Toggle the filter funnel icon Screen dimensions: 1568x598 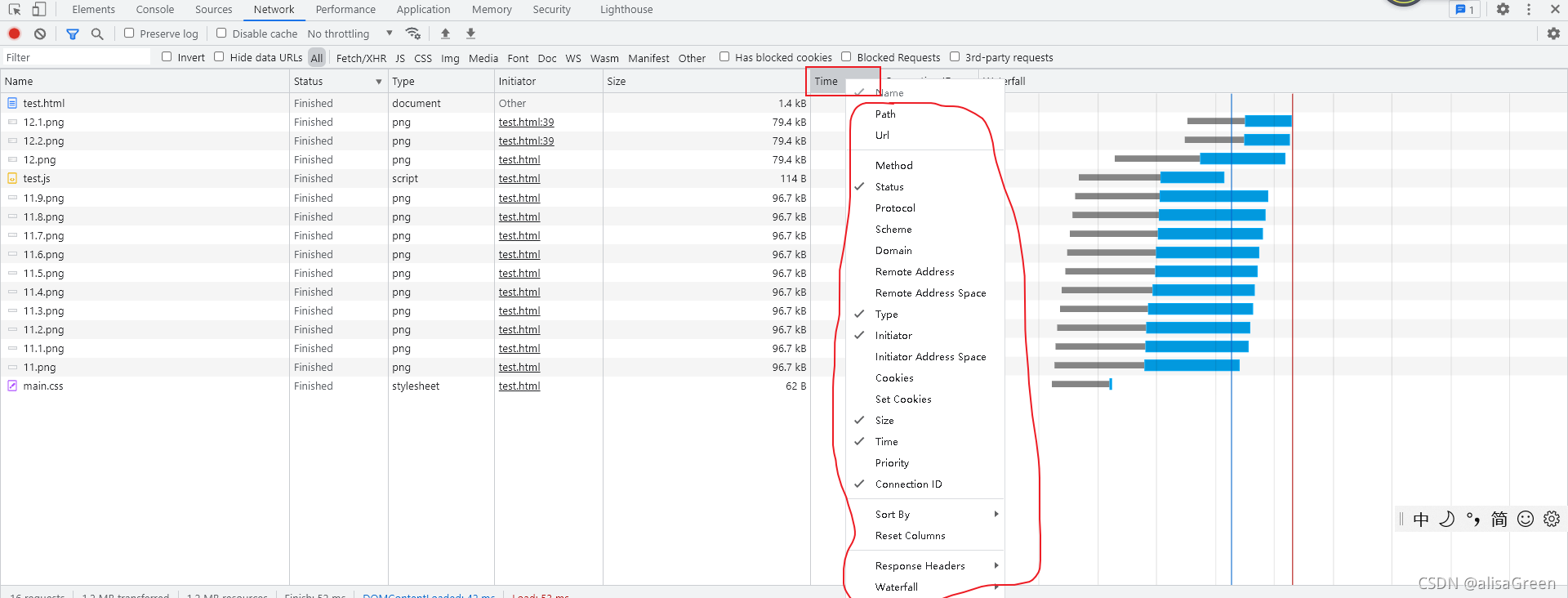pos(73,33)
